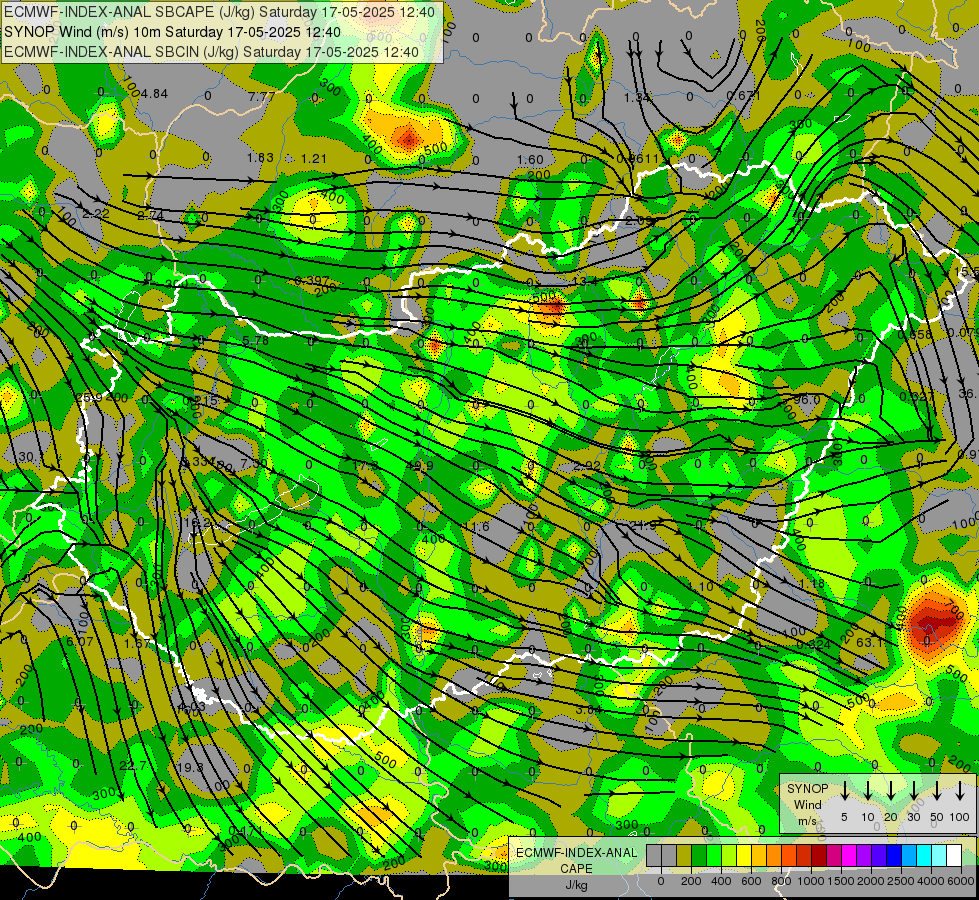Click the 5 m/s wind arrow in the SYNOP legend

point(844,791)
